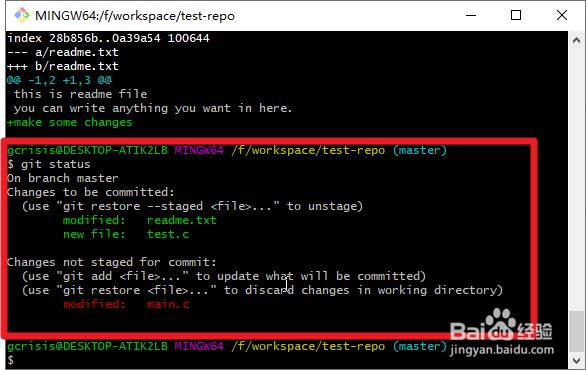This screenshot has width=586, height=370.
Task: Click the 'git status' command text
Action: (55, 164)
